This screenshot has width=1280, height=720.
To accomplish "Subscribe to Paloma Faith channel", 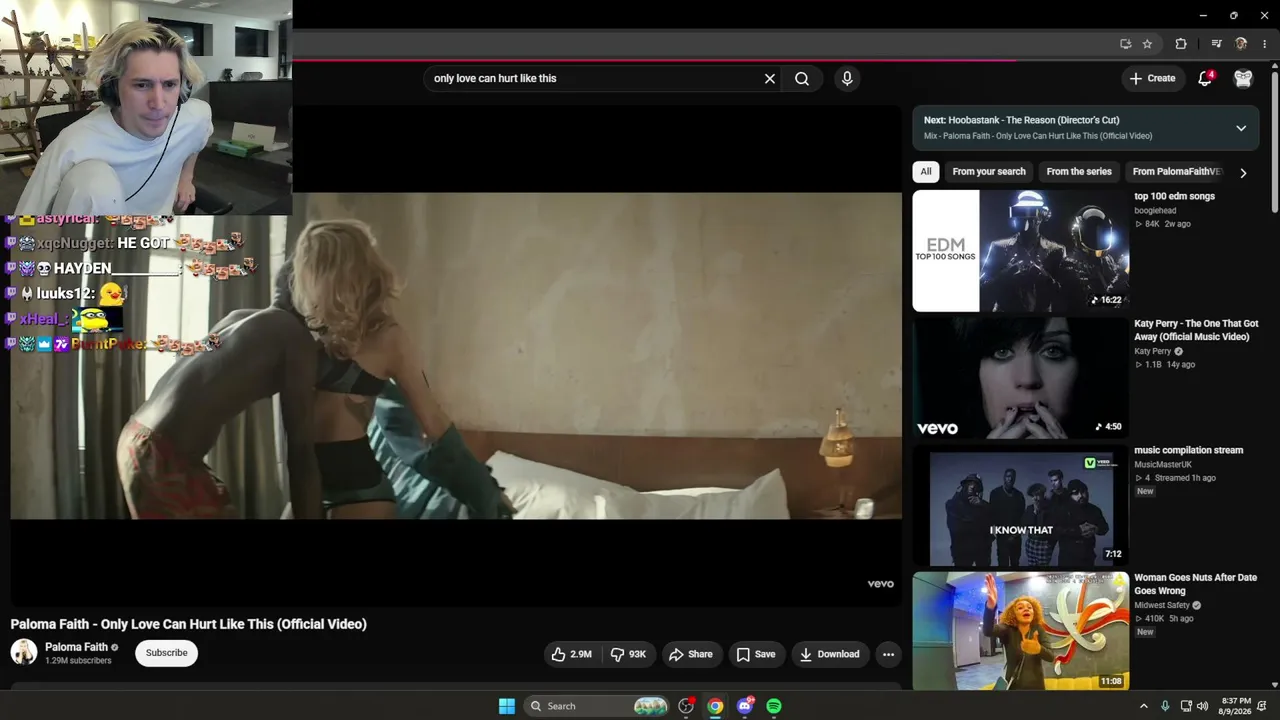I will [x=167, y=653].
